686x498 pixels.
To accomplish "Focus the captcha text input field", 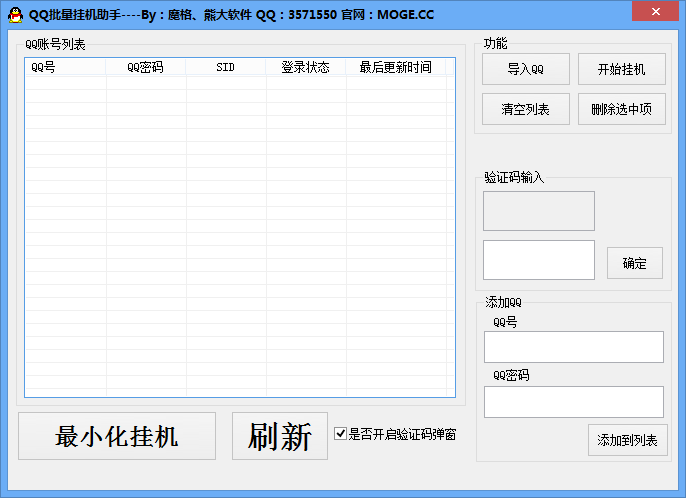I will (539, 260).
